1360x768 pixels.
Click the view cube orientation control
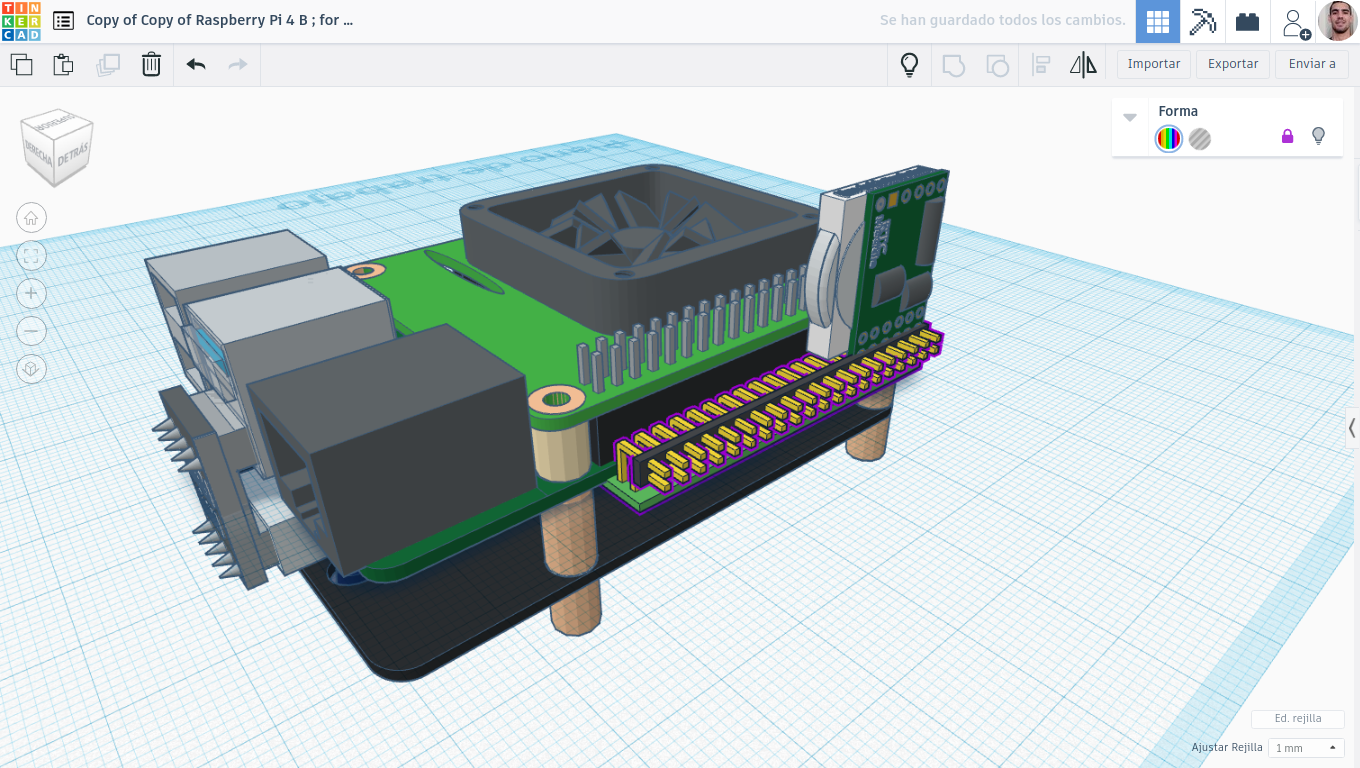click(x=58, y=148)
